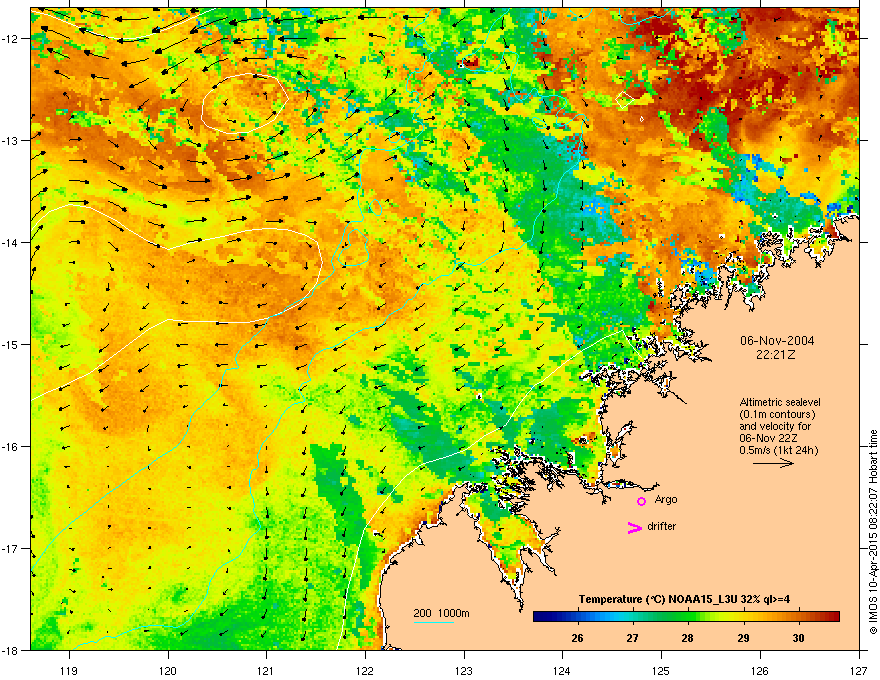
Task: Click the latitude -12 axis label
Action: [x=11, y=39]
